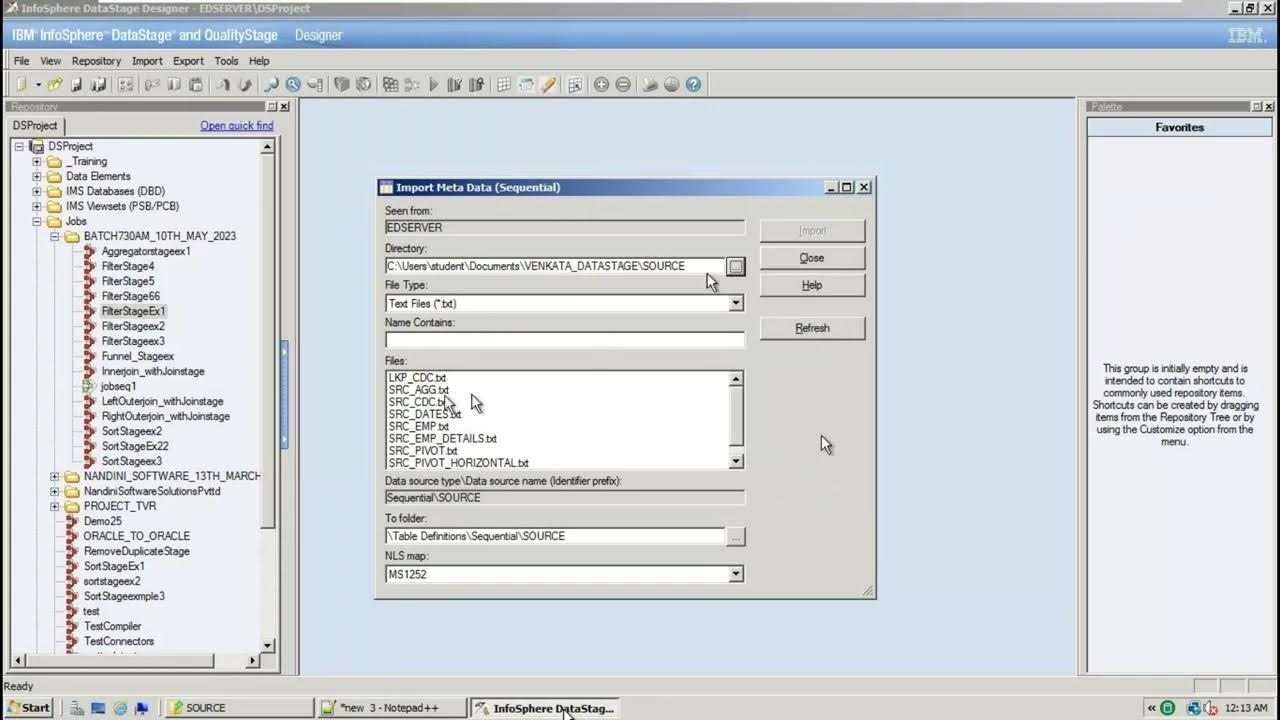
Task: Expand the PROJECT_TVR folder
Action: point(55,506)
